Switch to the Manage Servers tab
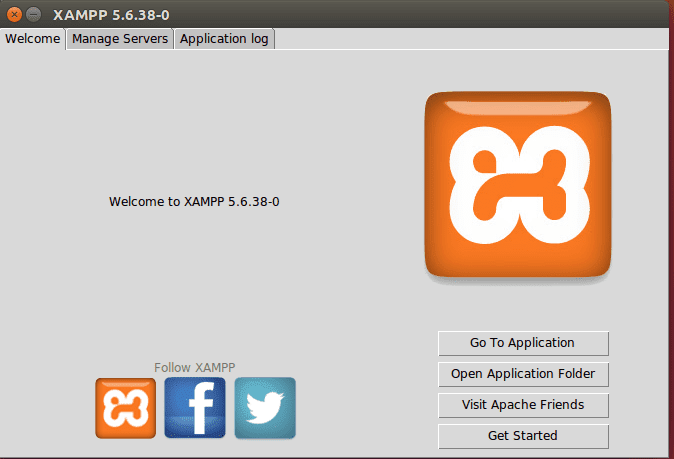Viewport: 674px width, 459px height. (x=120, y=39)
